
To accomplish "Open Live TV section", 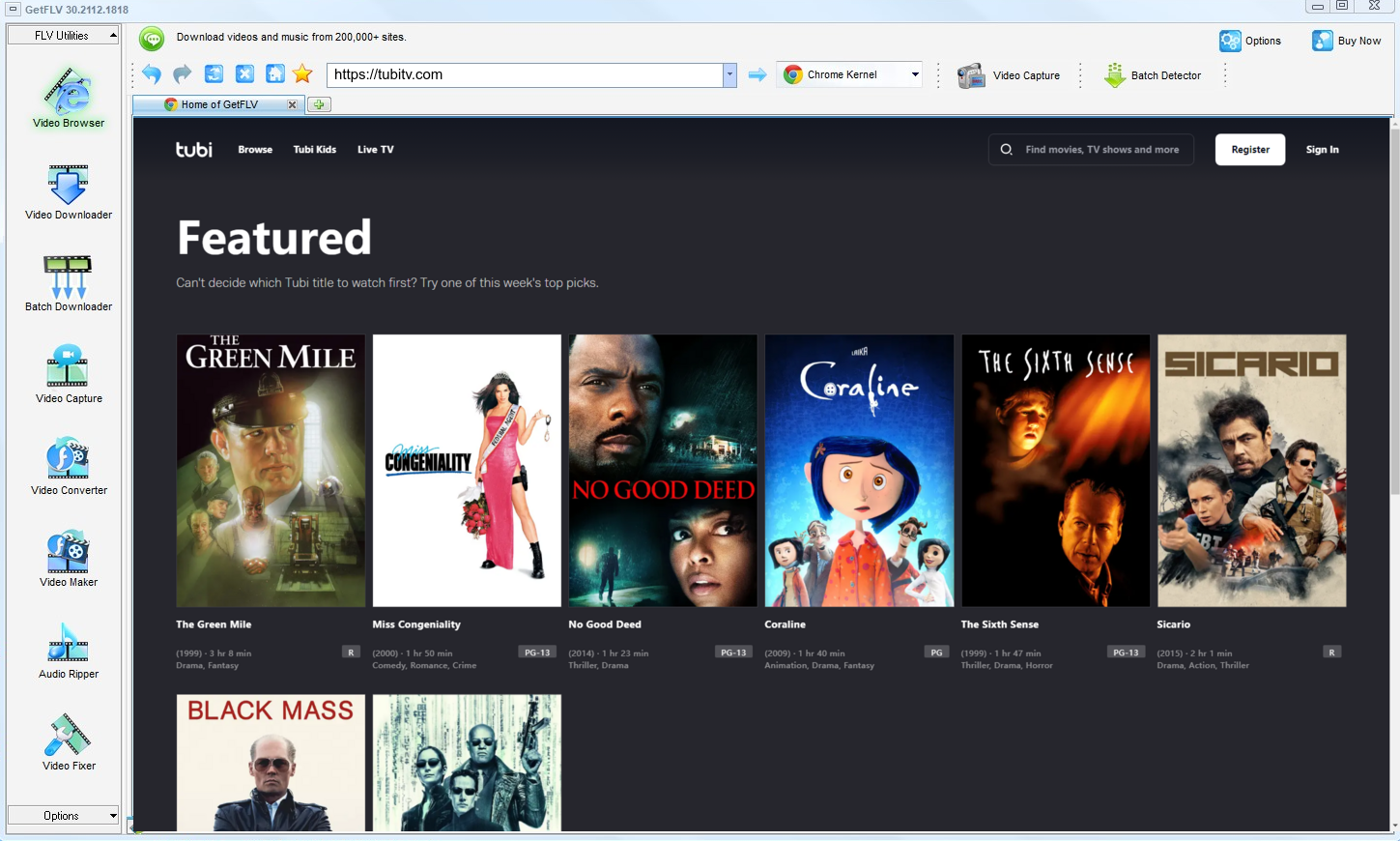I will pos(375,150).
